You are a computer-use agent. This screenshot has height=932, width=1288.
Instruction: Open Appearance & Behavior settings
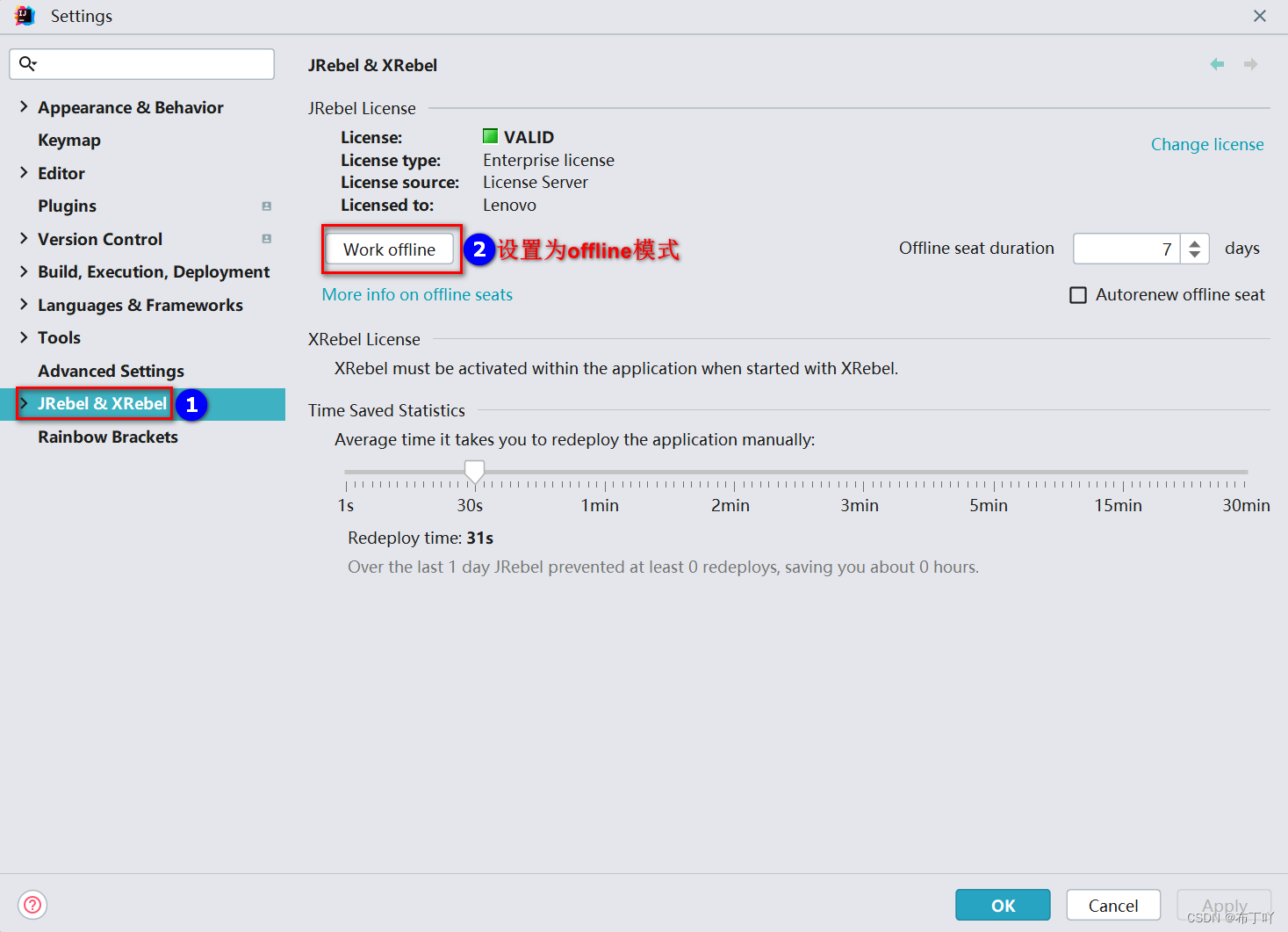click(131, 107)
